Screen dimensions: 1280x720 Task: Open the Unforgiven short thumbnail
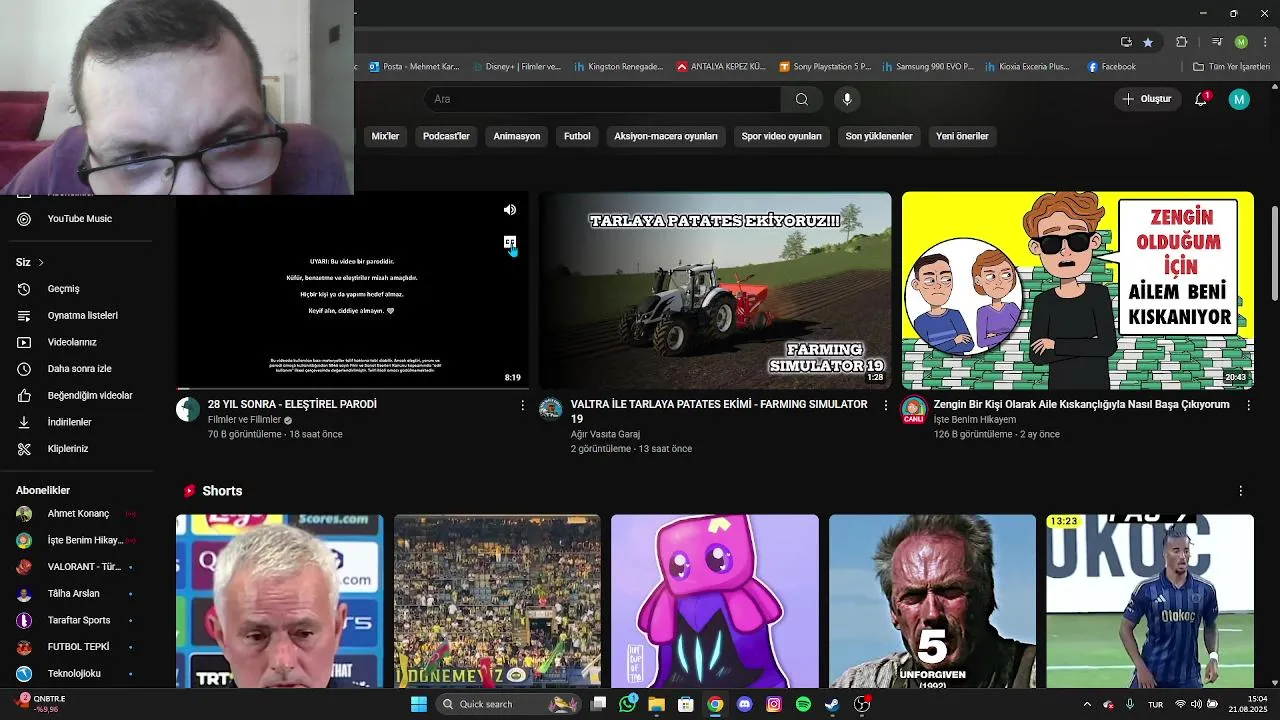(x=932, y=601)
